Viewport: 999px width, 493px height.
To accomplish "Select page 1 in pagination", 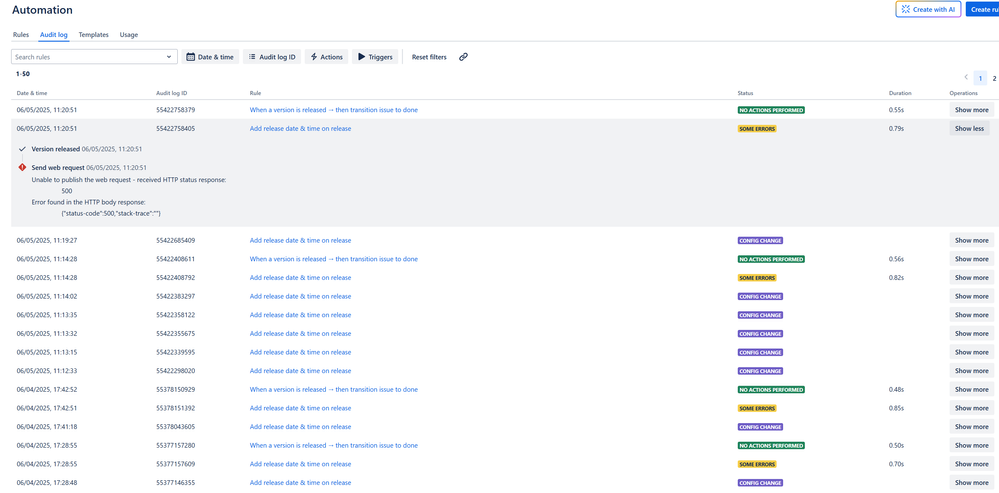I will [981, 79].
